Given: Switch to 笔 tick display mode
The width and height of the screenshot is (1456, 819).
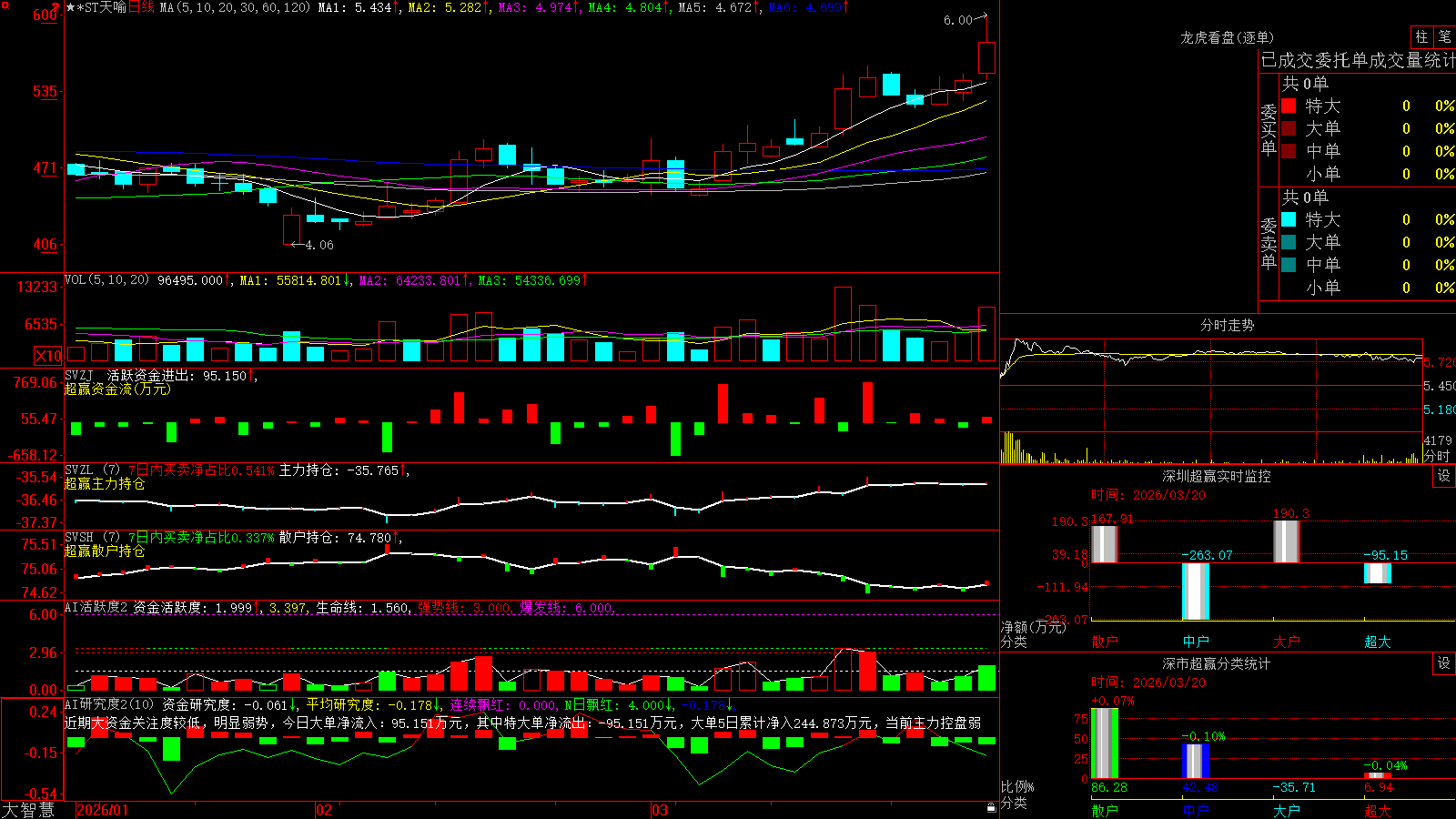Looking at the screenshot, I should coord(1444,36).
